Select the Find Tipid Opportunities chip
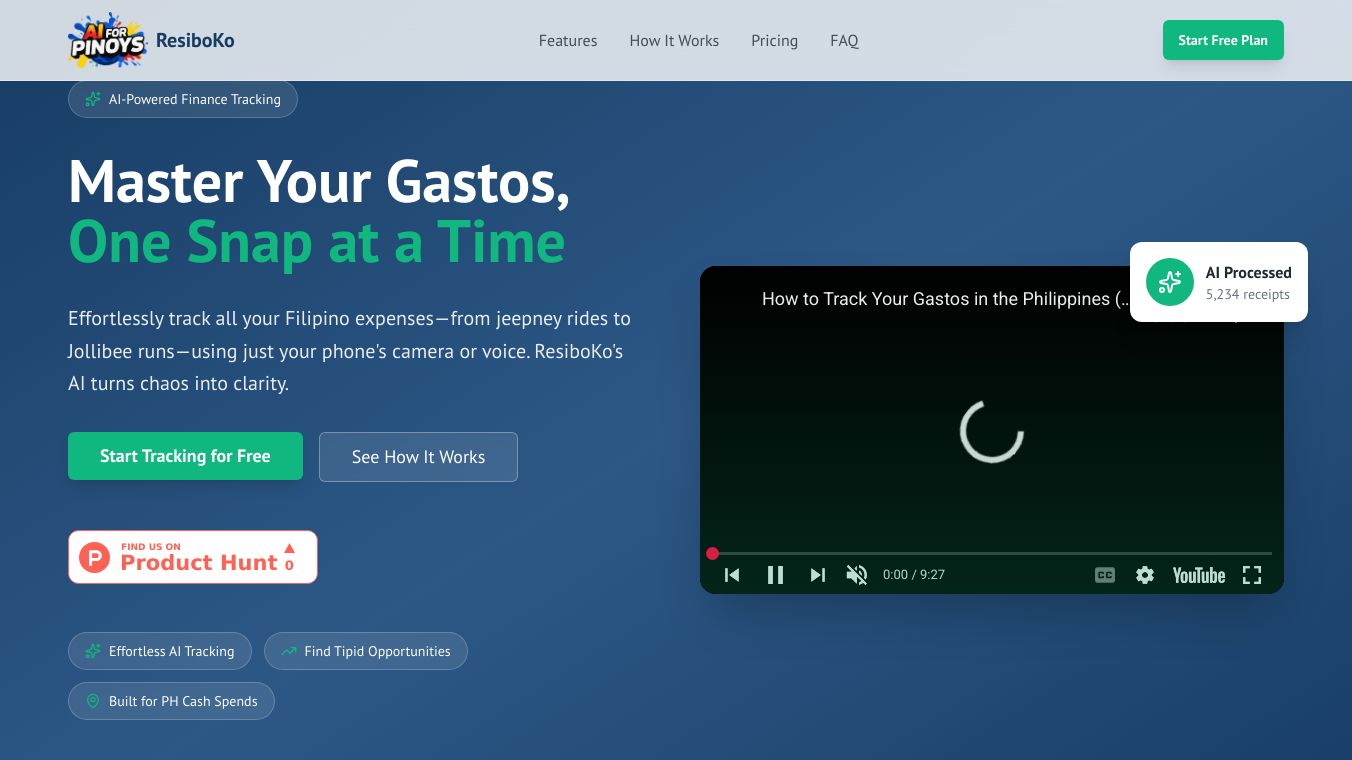The width and height of the screenshot is (1352, 760). (x=366, y=651)
